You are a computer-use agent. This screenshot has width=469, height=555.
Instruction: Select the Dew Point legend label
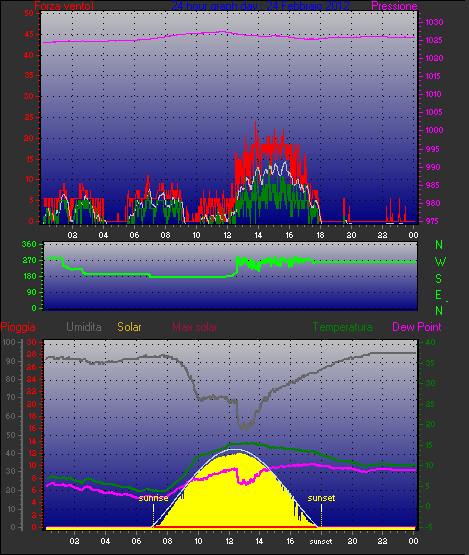point(417,327)
